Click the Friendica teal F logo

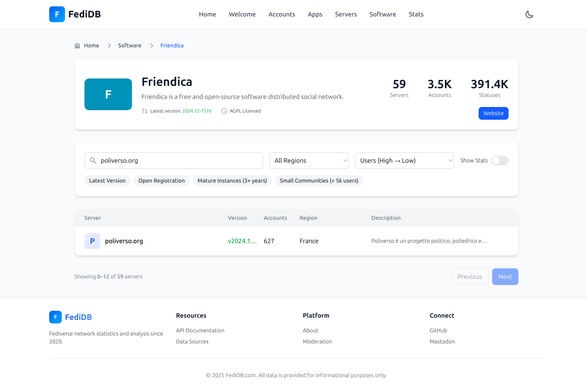[x=108, y=94]
